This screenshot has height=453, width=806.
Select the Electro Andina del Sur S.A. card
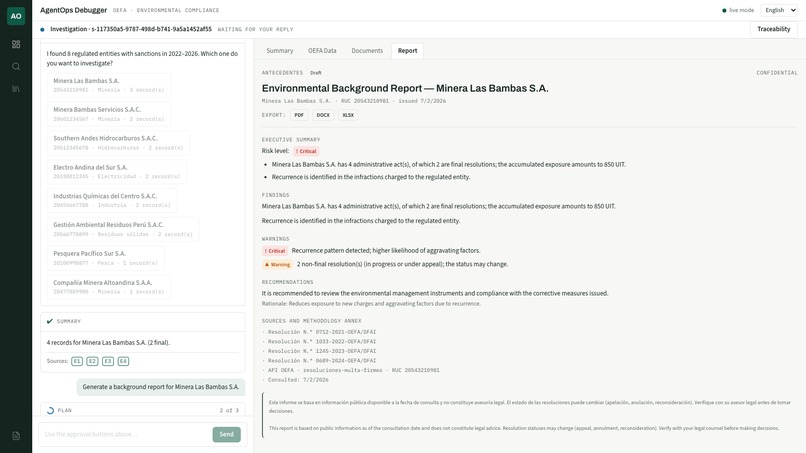click(x=117, y=172)
